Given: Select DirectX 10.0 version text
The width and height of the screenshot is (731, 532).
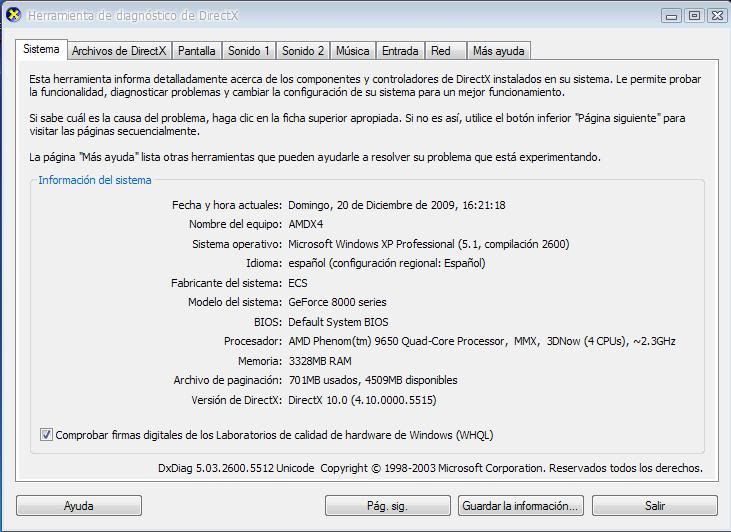Looking at the screenshot, I should point(362,400).
